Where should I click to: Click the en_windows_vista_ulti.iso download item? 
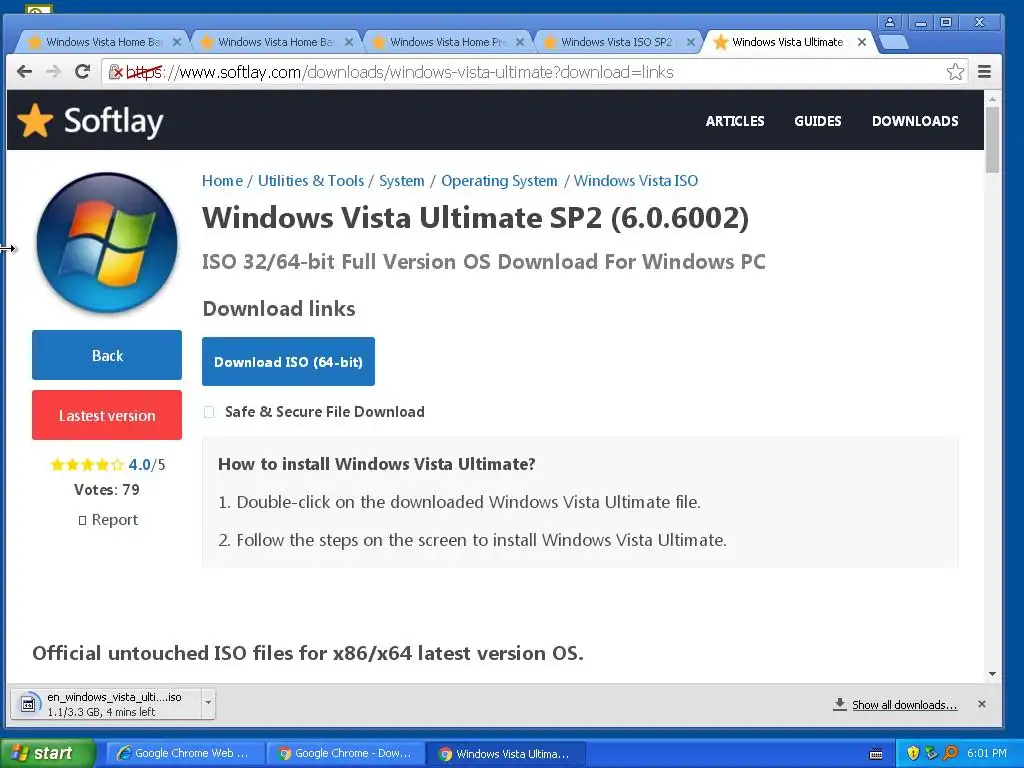tap(106, 703)
